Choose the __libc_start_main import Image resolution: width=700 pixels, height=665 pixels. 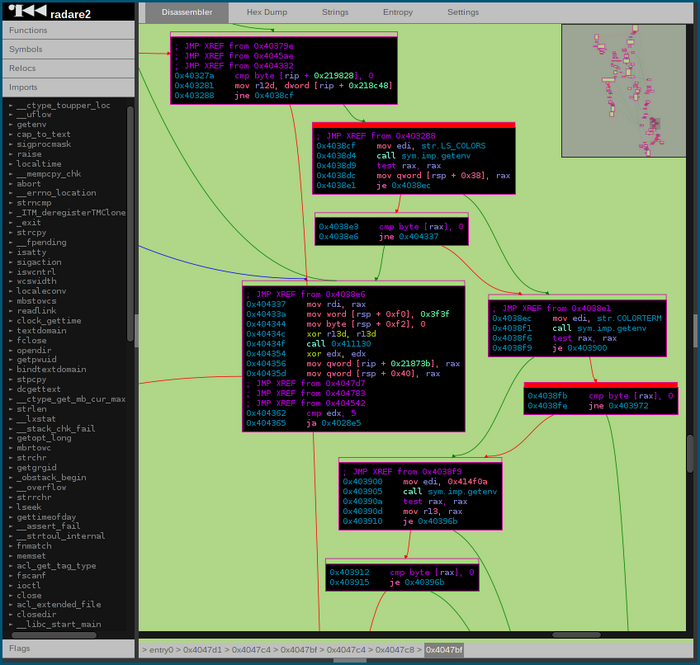58,623
